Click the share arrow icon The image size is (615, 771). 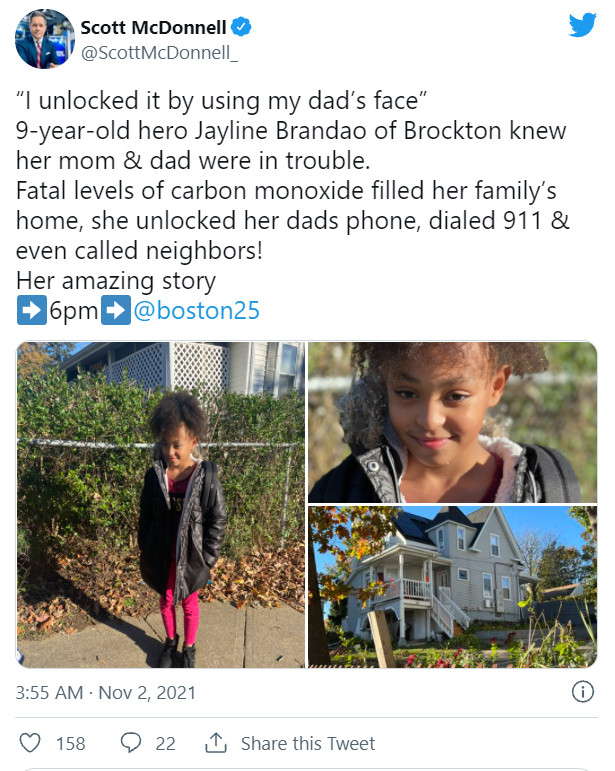pos(215,743)
